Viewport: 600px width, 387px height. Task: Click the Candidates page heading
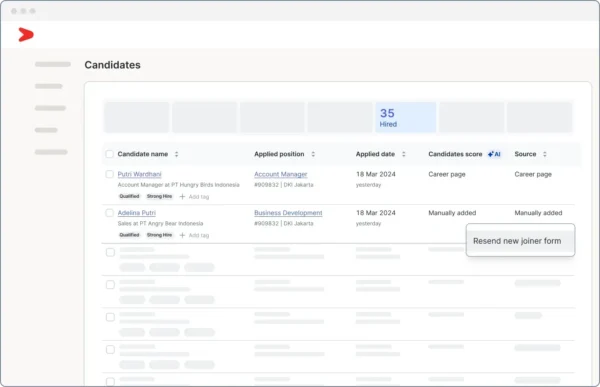pos(112,65)
